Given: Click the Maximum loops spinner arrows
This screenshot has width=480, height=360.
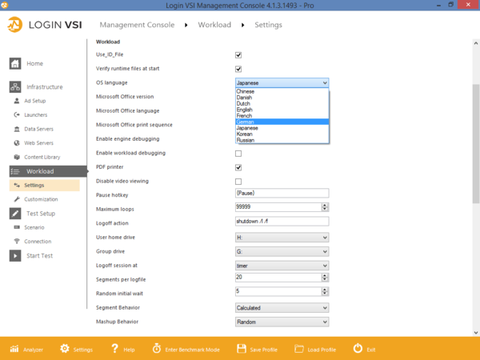Looking at the screenshot, I should 325,207.
